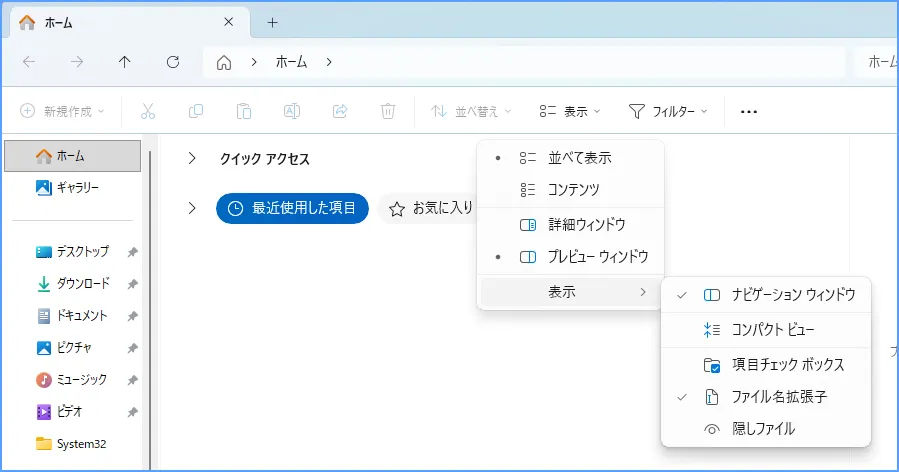The image size is (899, 472).
Task: Click chevron after ホーム in address bar
Action: 329,62
